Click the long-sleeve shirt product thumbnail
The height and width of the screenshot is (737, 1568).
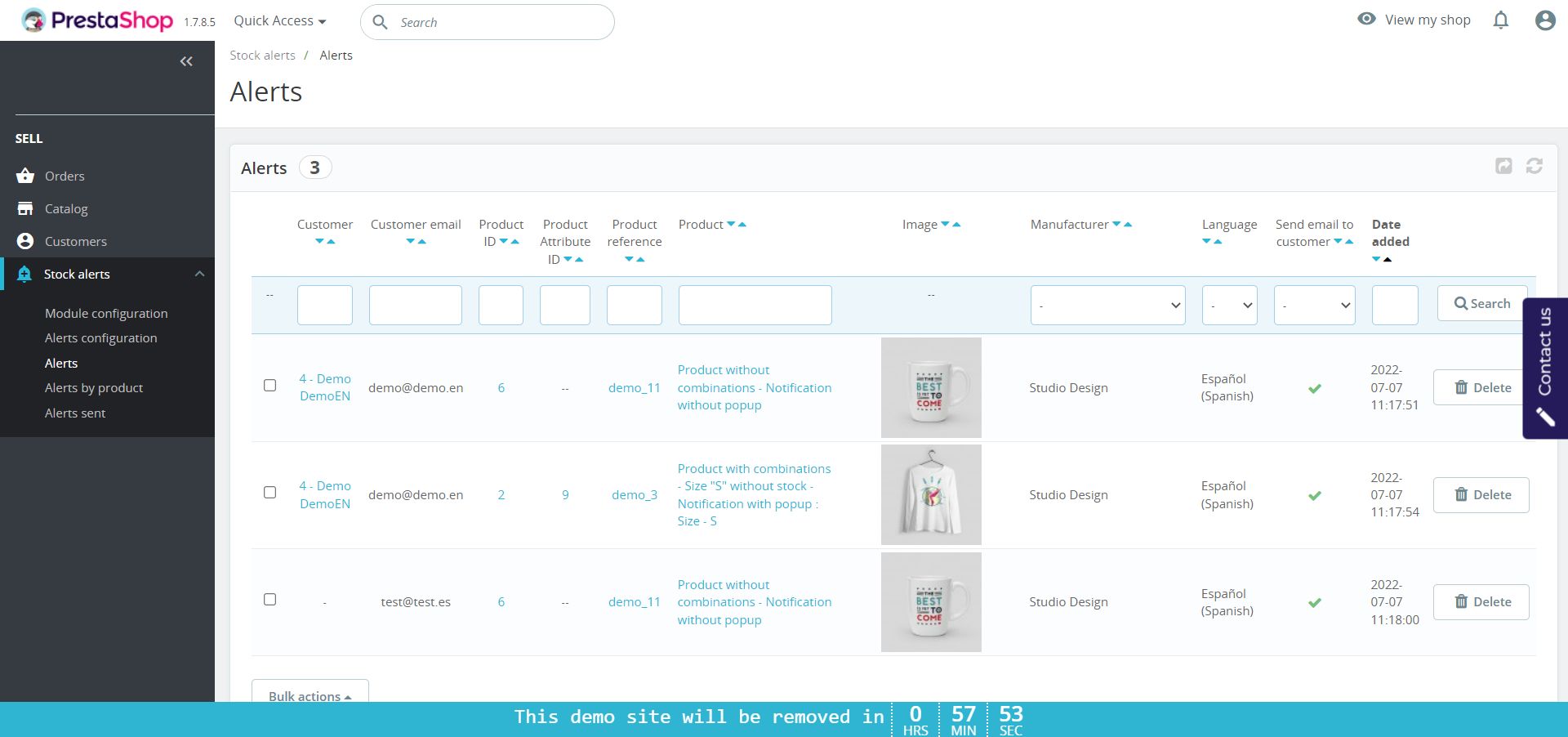931,494
